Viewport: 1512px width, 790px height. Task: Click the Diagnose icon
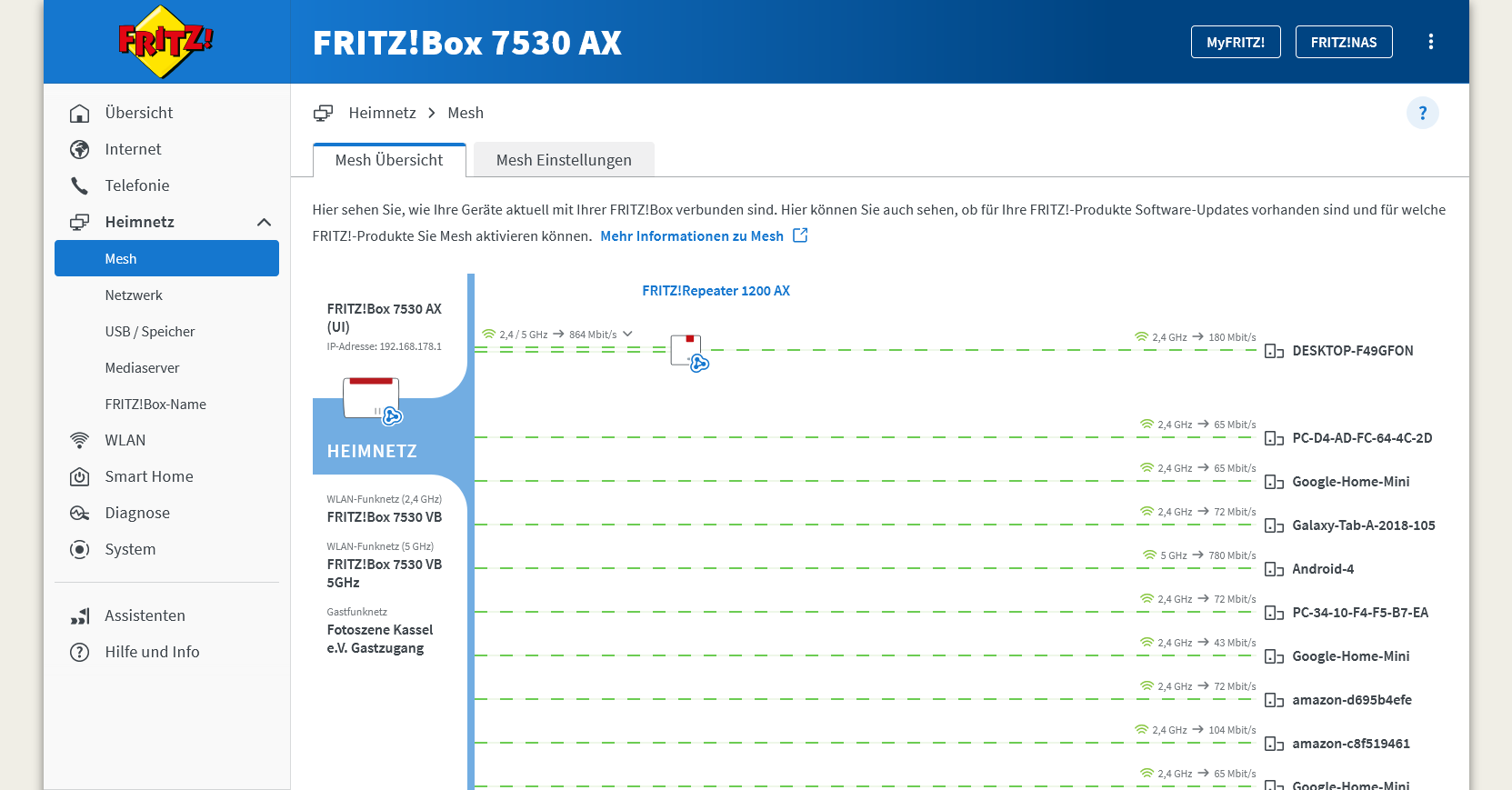point(80,513)
